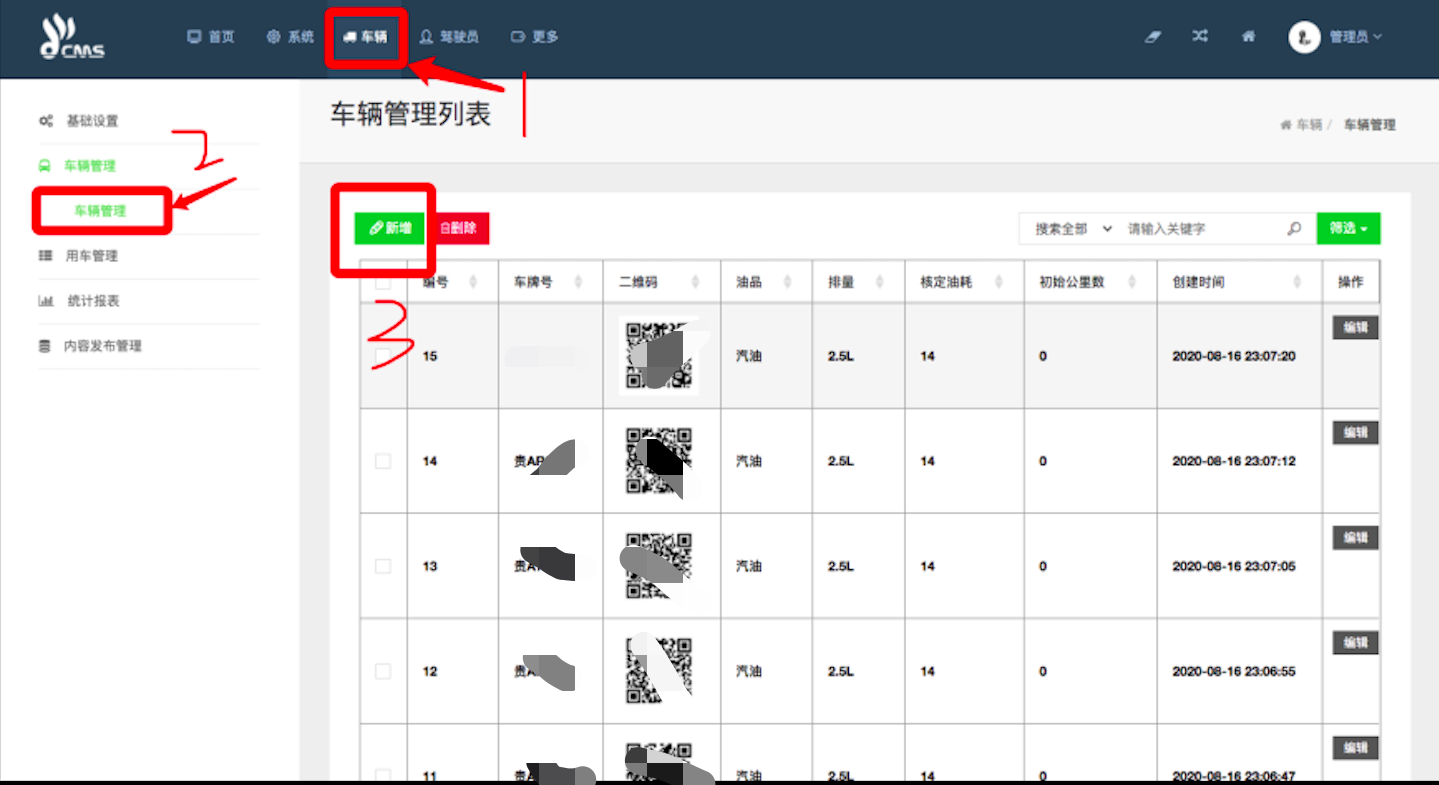Click 编辑 for vehicle number 15
Image resolution: width=1439 pixels, height=785 pixels.
pyautogui.click(x=1355, y=328)
